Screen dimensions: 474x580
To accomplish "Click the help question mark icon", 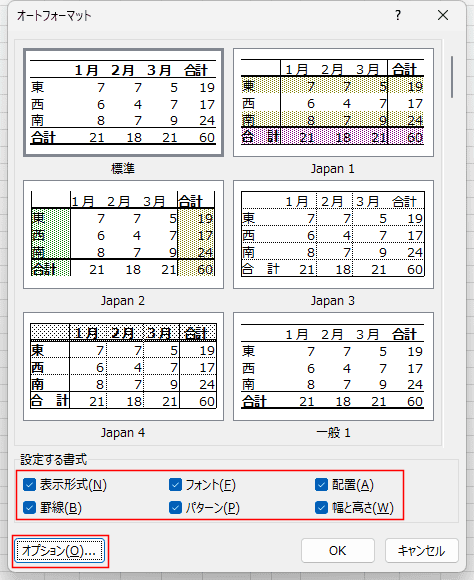I will click(398, 16).
